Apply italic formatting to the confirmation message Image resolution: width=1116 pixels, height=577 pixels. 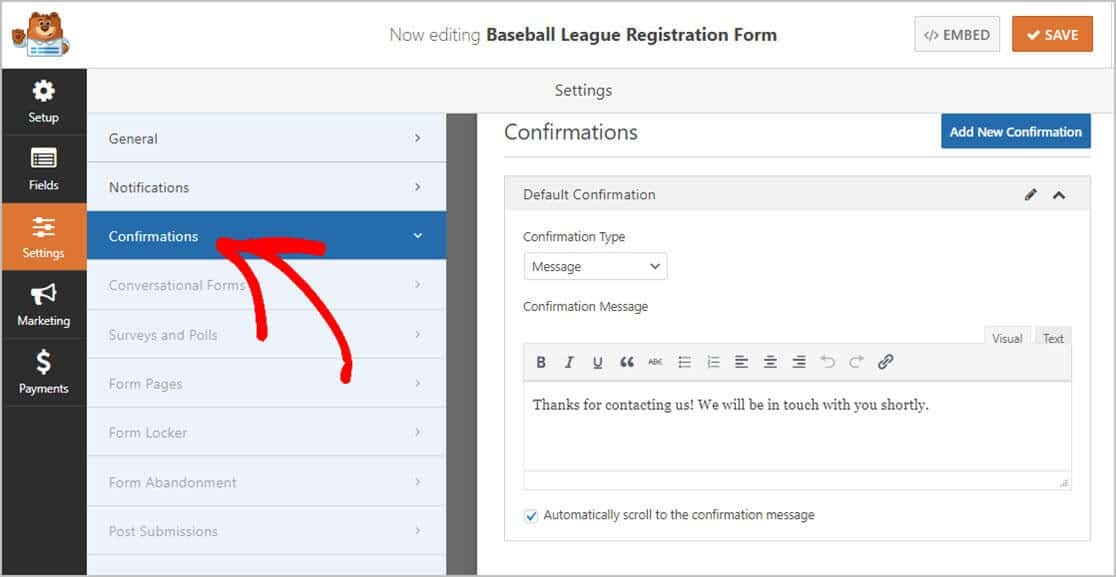[569, 362]
